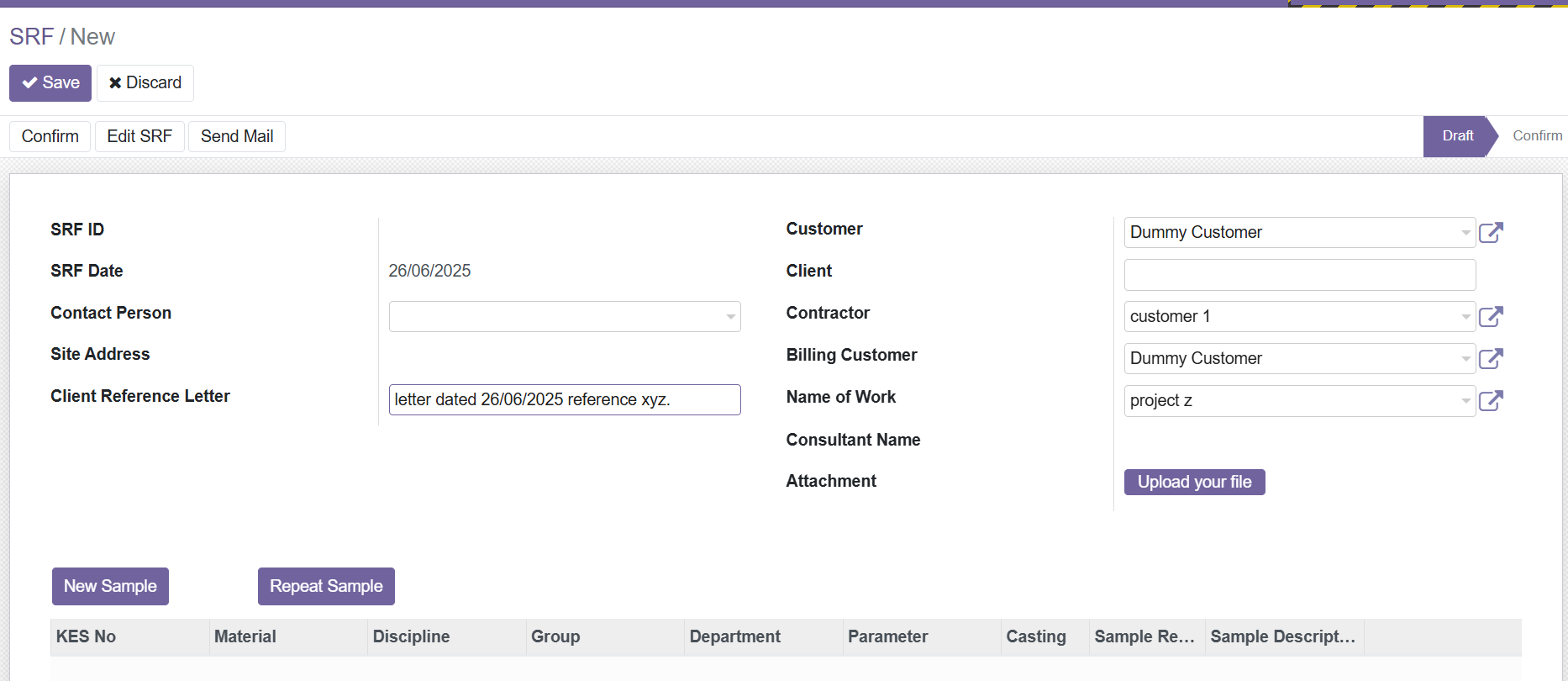This screenshot has width=1568, height=681.
Task: Expand the Billing Customer dropdown
Action: [1465, 359]
